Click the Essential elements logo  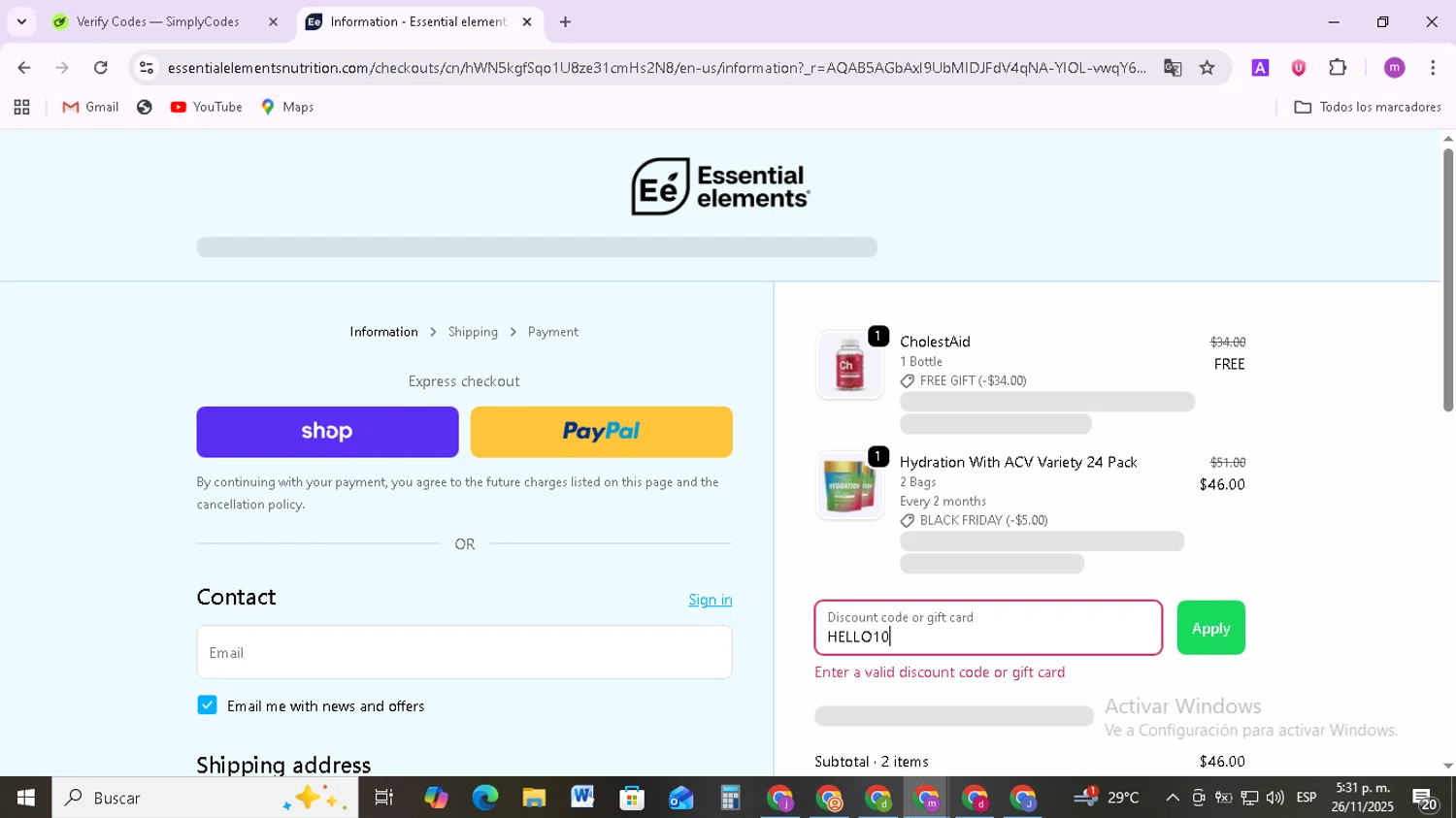720,186
